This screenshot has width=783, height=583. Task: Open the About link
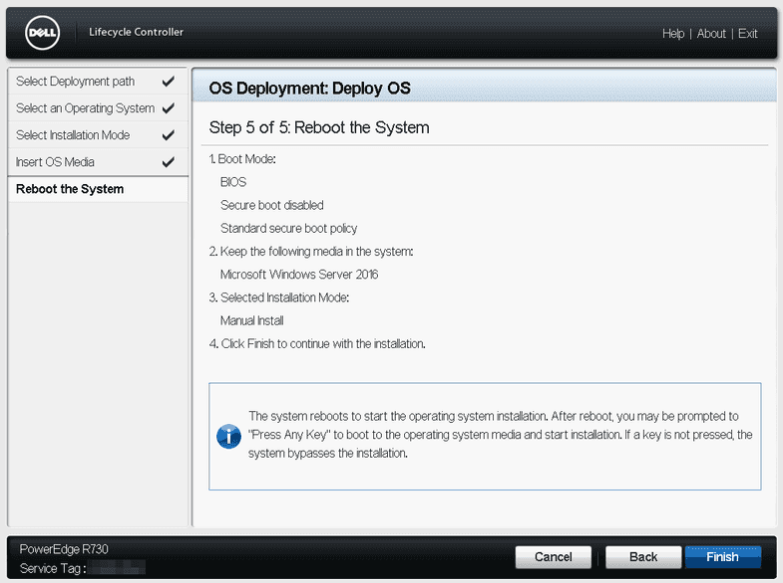pos(711,34)
